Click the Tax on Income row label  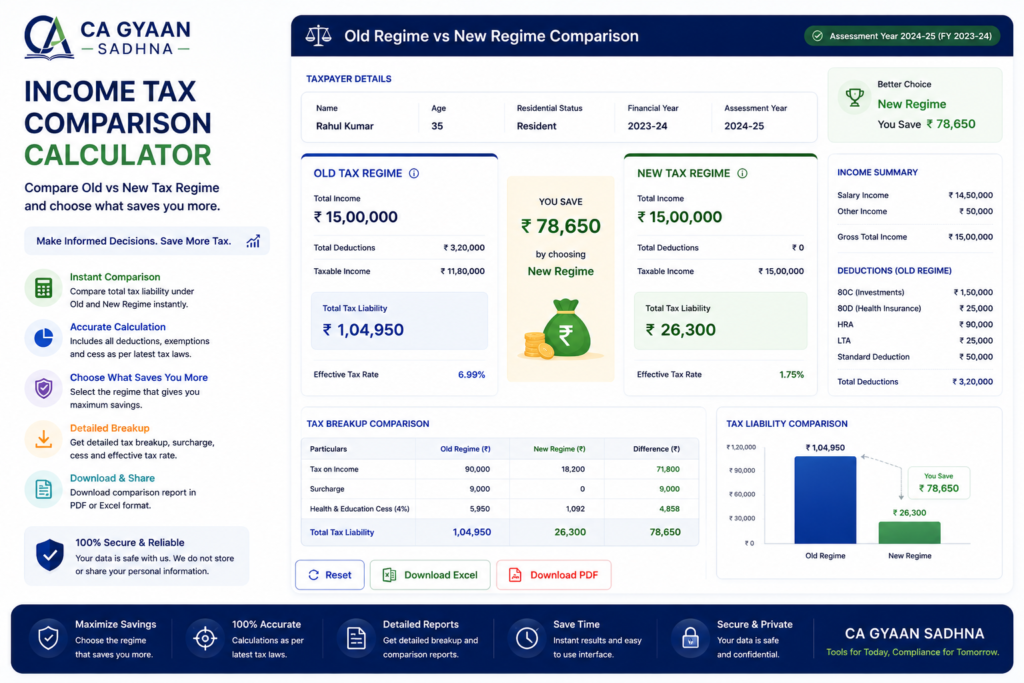pyautogui.click(x=334, y=469)
